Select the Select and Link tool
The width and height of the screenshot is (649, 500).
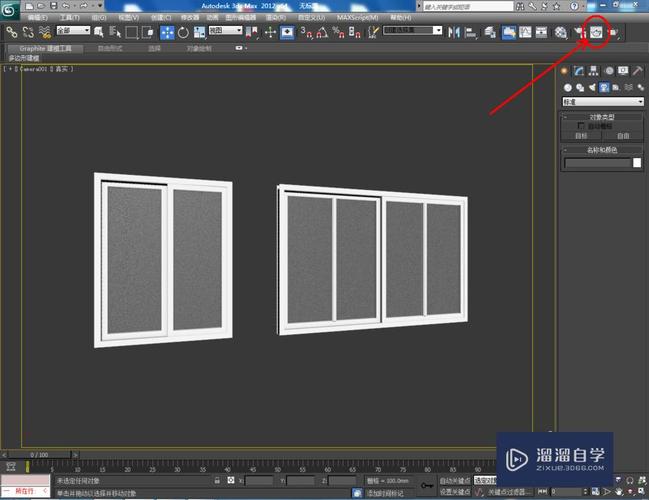[11, 31]
